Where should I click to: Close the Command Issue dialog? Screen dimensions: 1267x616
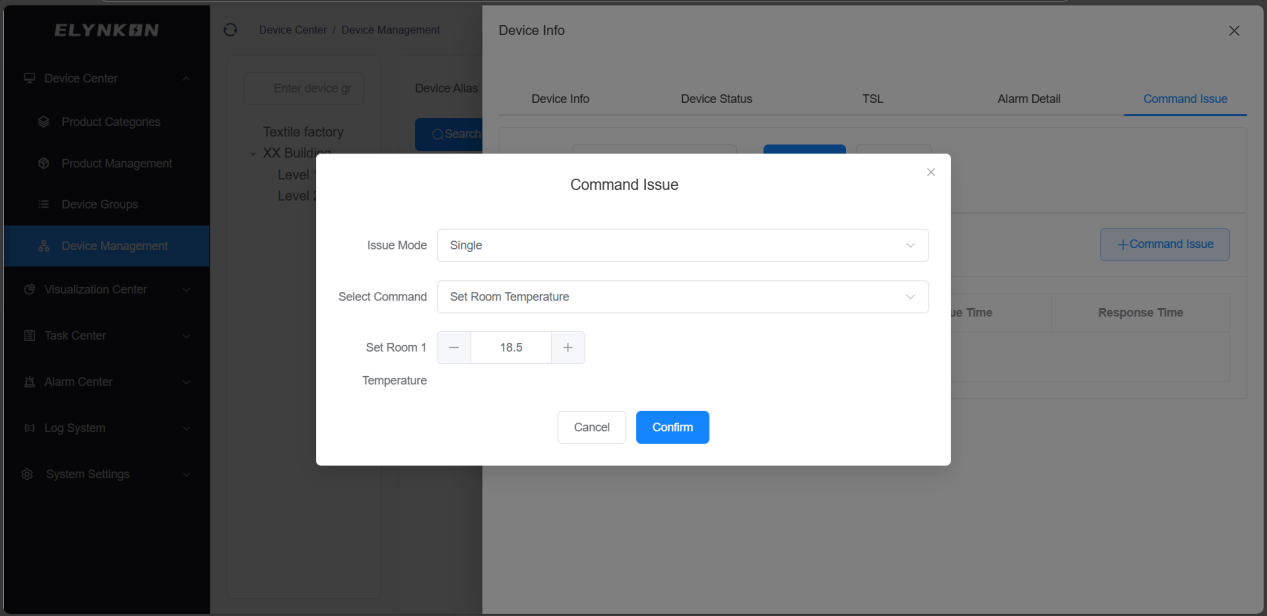click(931, 172)
